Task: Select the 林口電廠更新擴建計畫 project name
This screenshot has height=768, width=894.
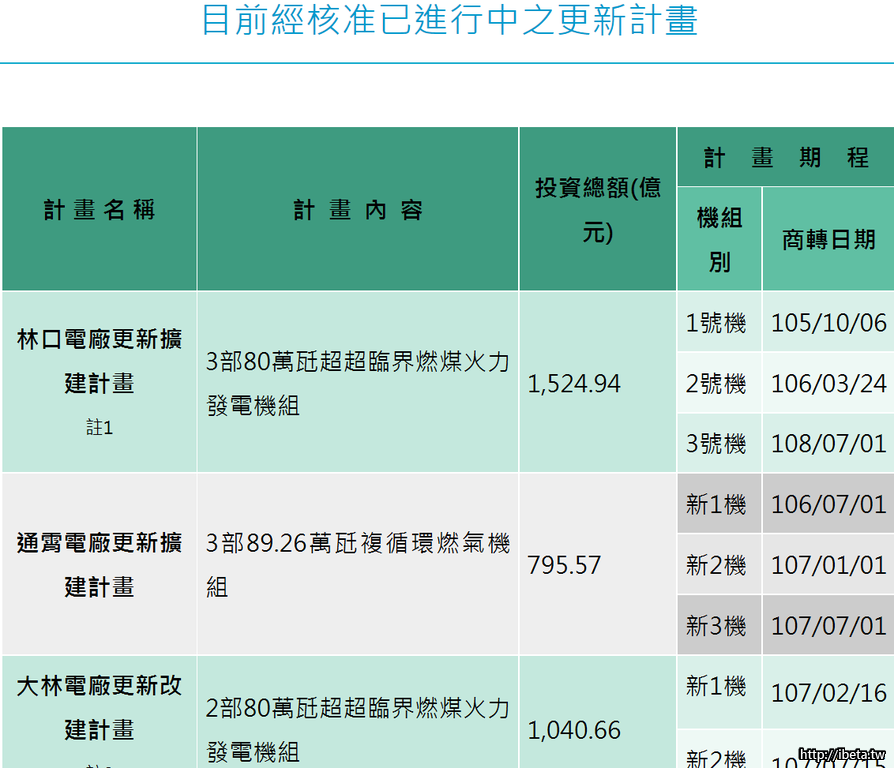Action: 99,361
